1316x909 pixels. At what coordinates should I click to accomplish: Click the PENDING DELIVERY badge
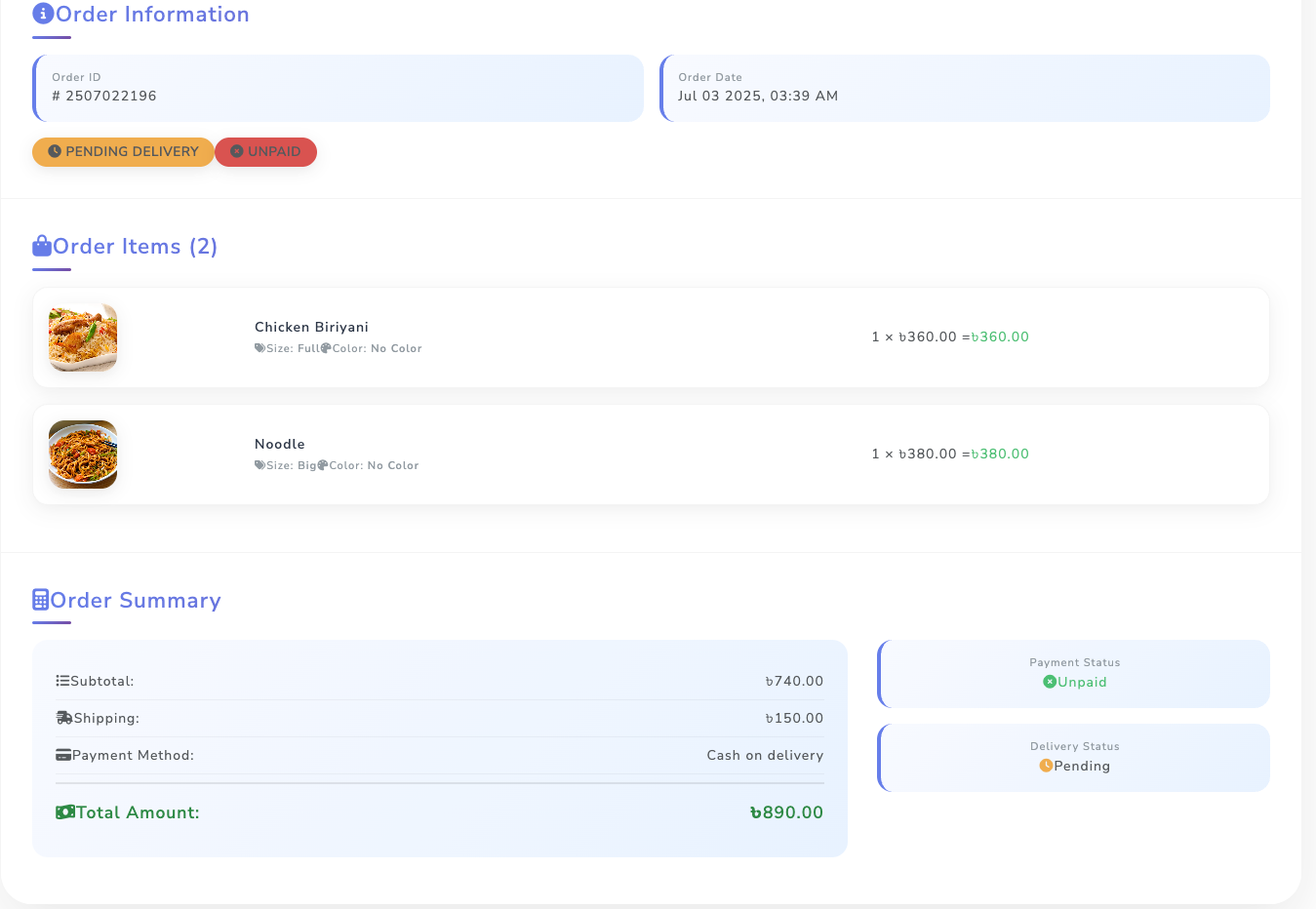click(x=123, y=152)
